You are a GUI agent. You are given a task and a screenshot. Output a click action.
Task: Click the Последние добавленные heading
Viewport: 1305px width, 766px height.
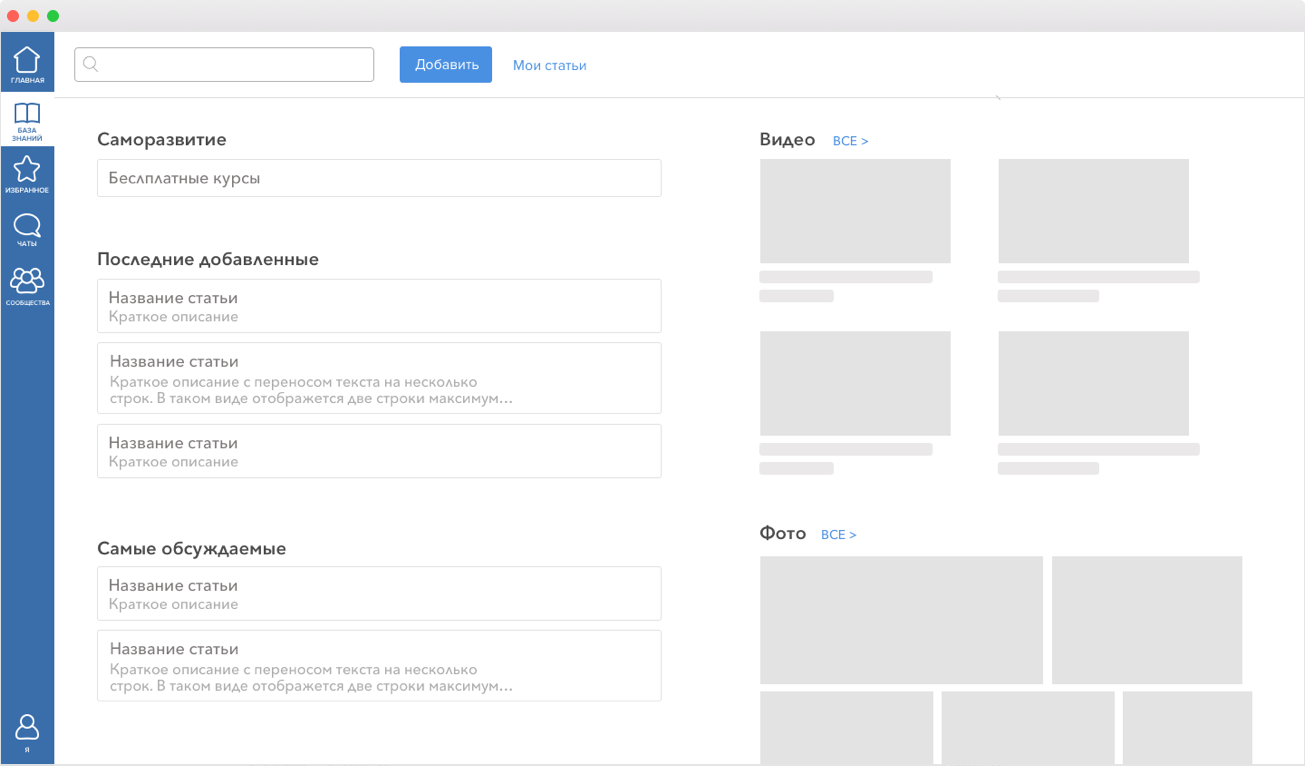208,260
